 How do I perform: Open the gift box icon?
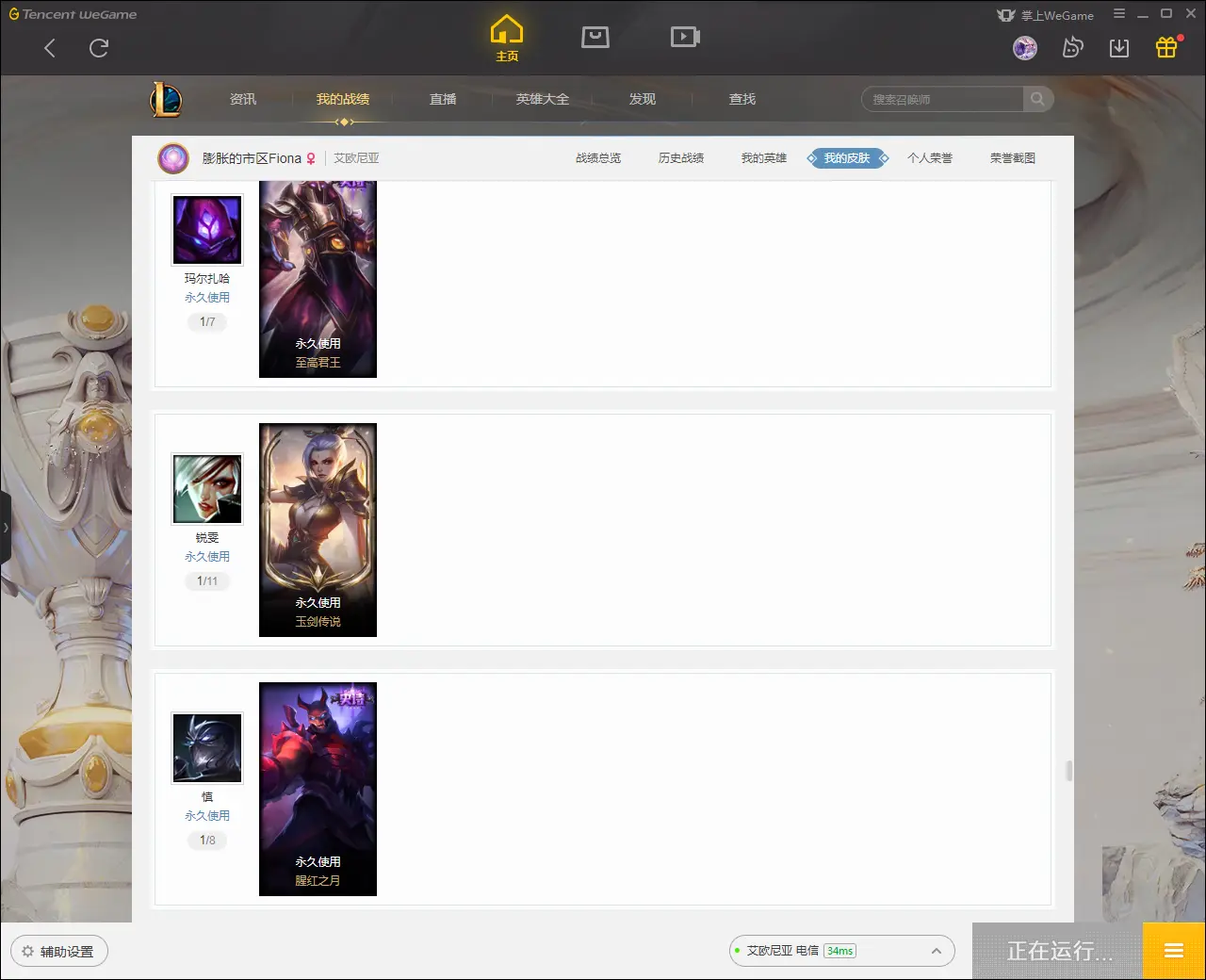(x=1166, y=47)
